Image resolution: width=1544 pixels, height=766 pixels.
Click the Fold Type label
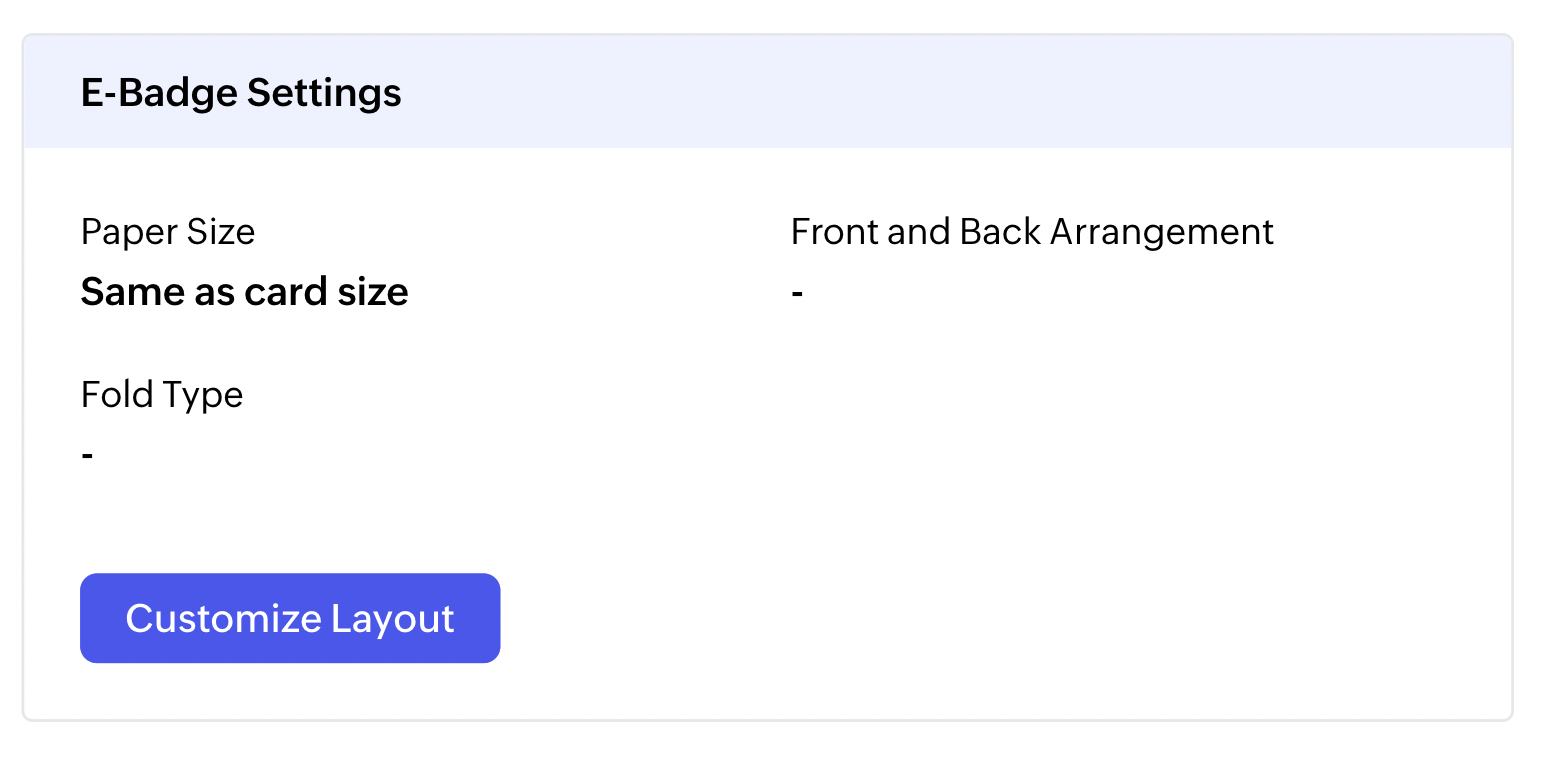click(x=162, y=394)
